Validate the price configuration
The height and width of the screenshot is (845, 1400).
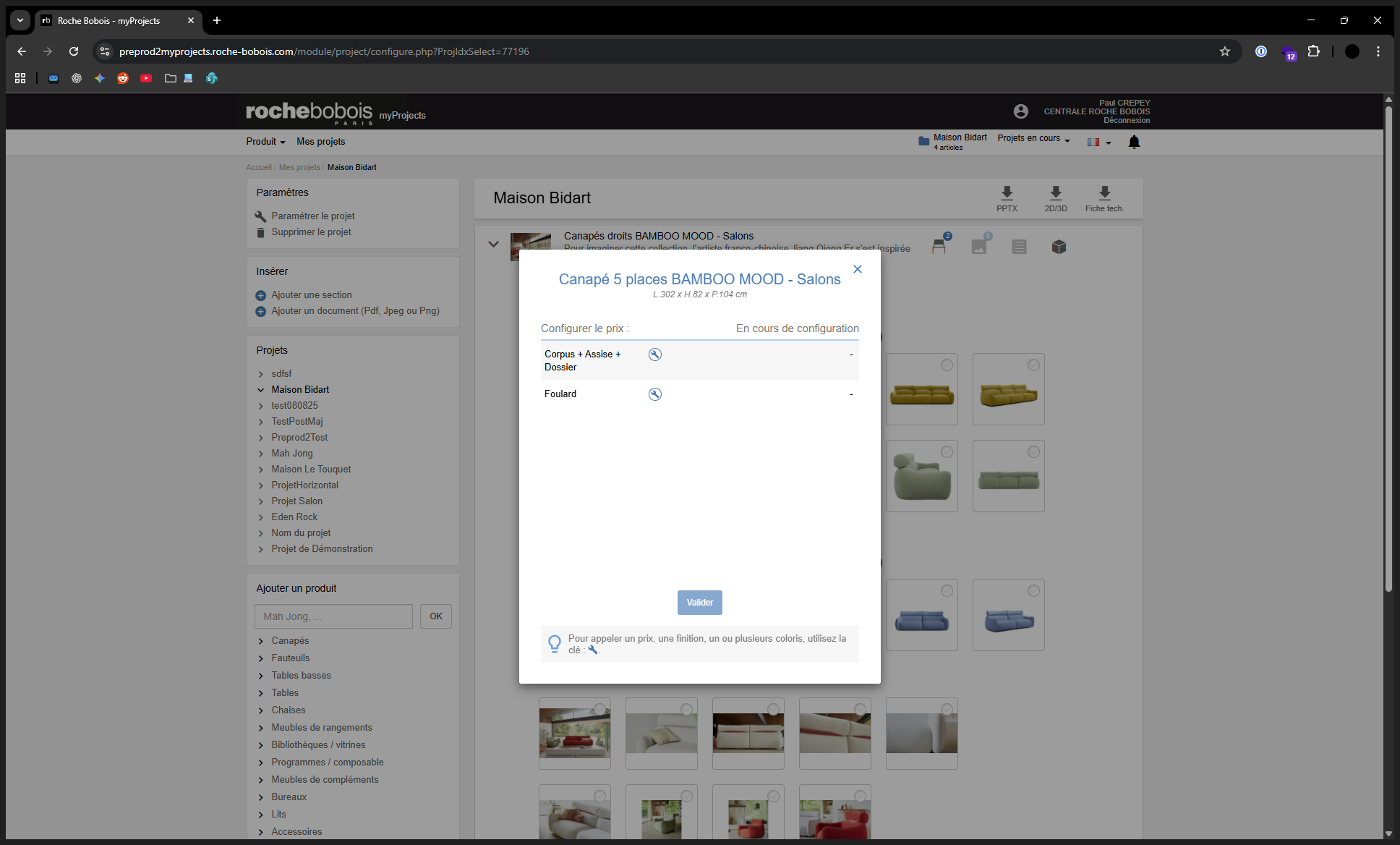(x=699, y=602)
